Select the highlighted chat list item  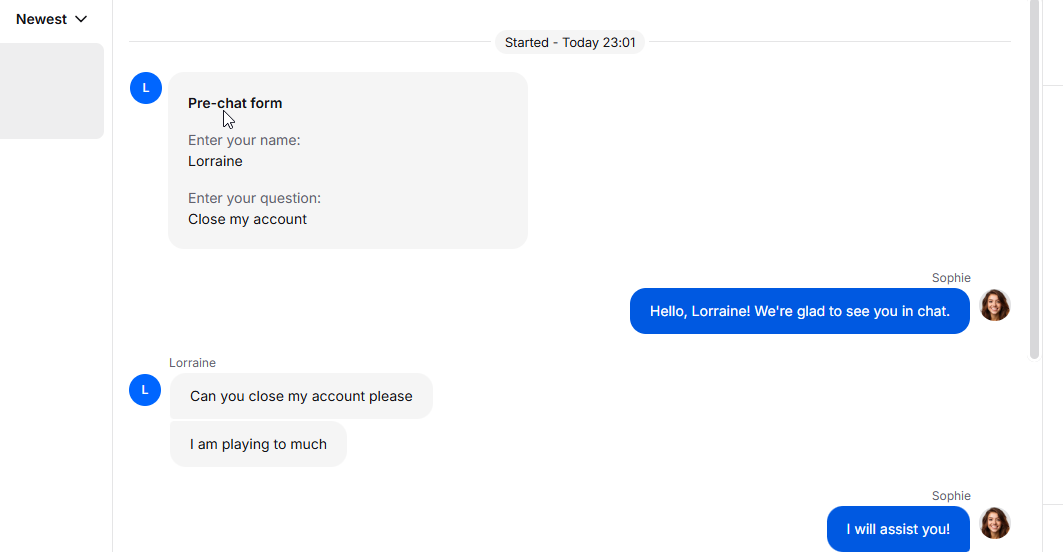tap(52, 91)
